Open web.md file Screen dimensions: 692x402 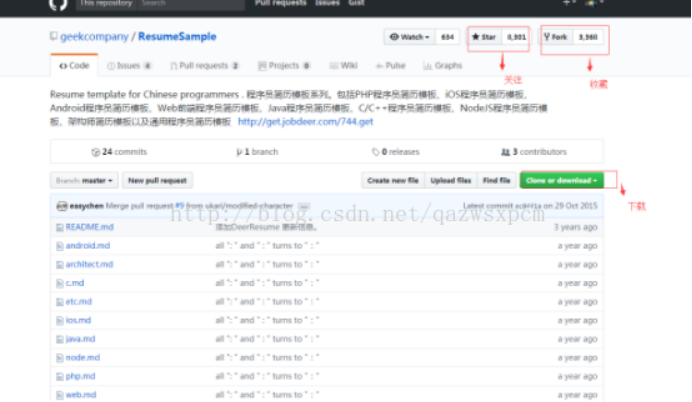[81, 395]
